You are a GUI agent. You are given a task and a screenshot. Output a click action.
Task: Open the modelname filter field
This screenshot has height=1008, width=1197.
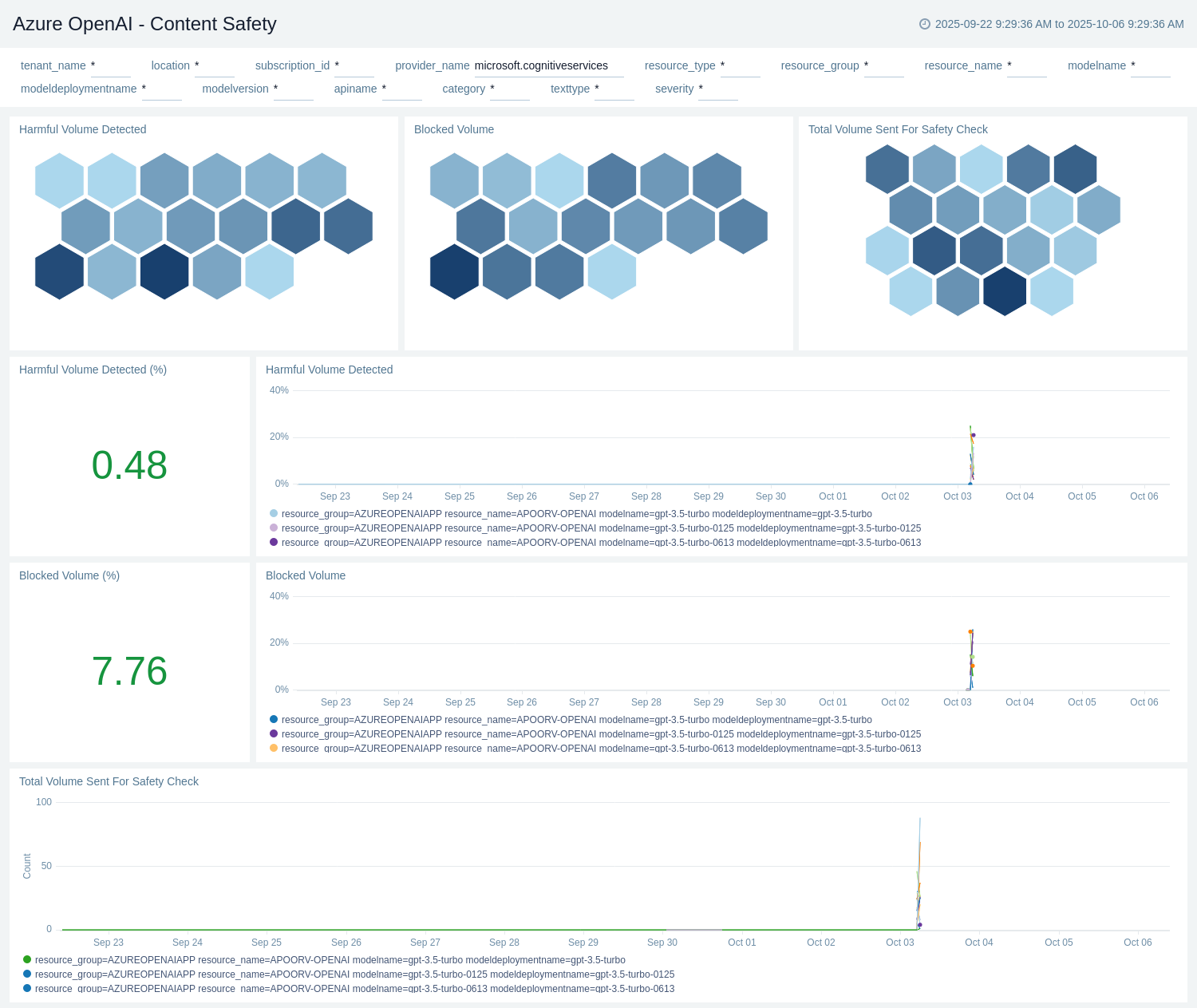click(1150, 66)
